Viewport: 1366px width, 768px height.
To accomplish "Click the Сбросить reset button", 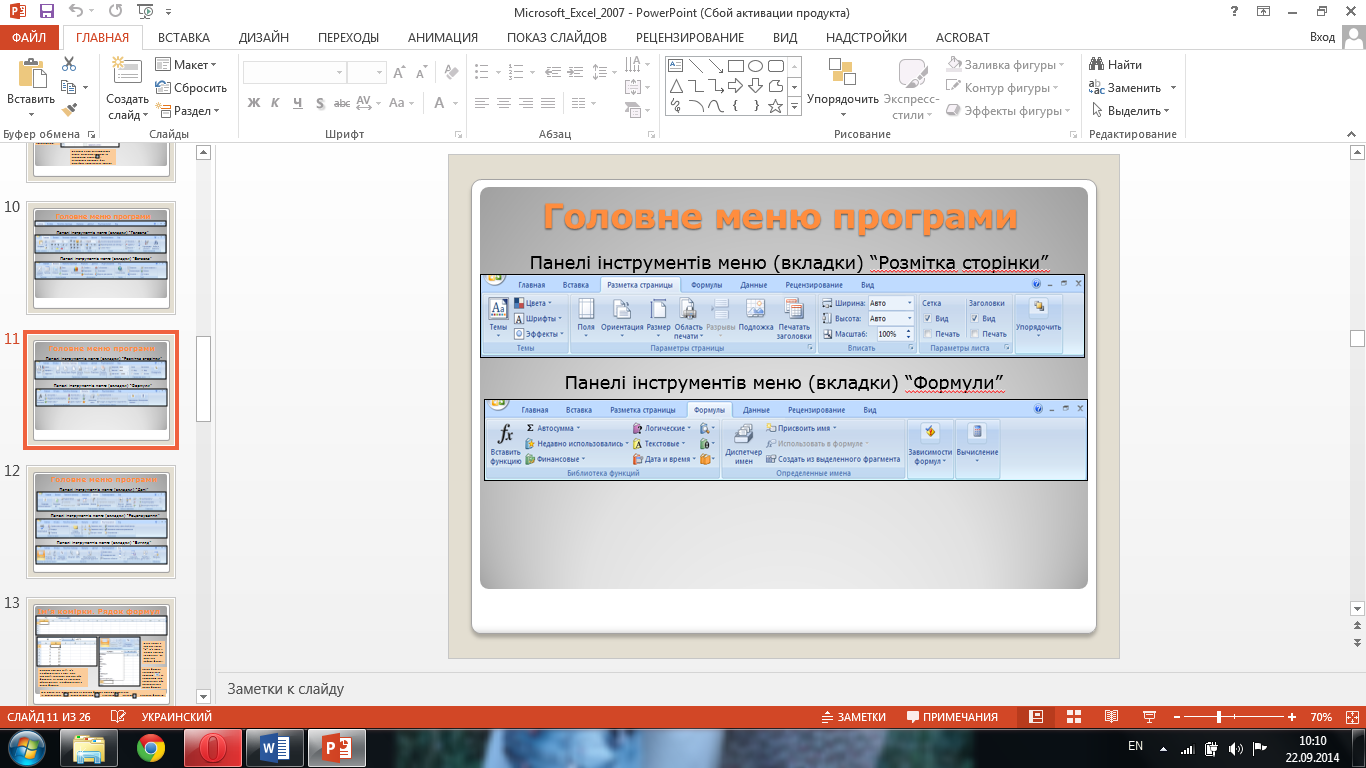I will pyautogui.click(x=191, y=88).
